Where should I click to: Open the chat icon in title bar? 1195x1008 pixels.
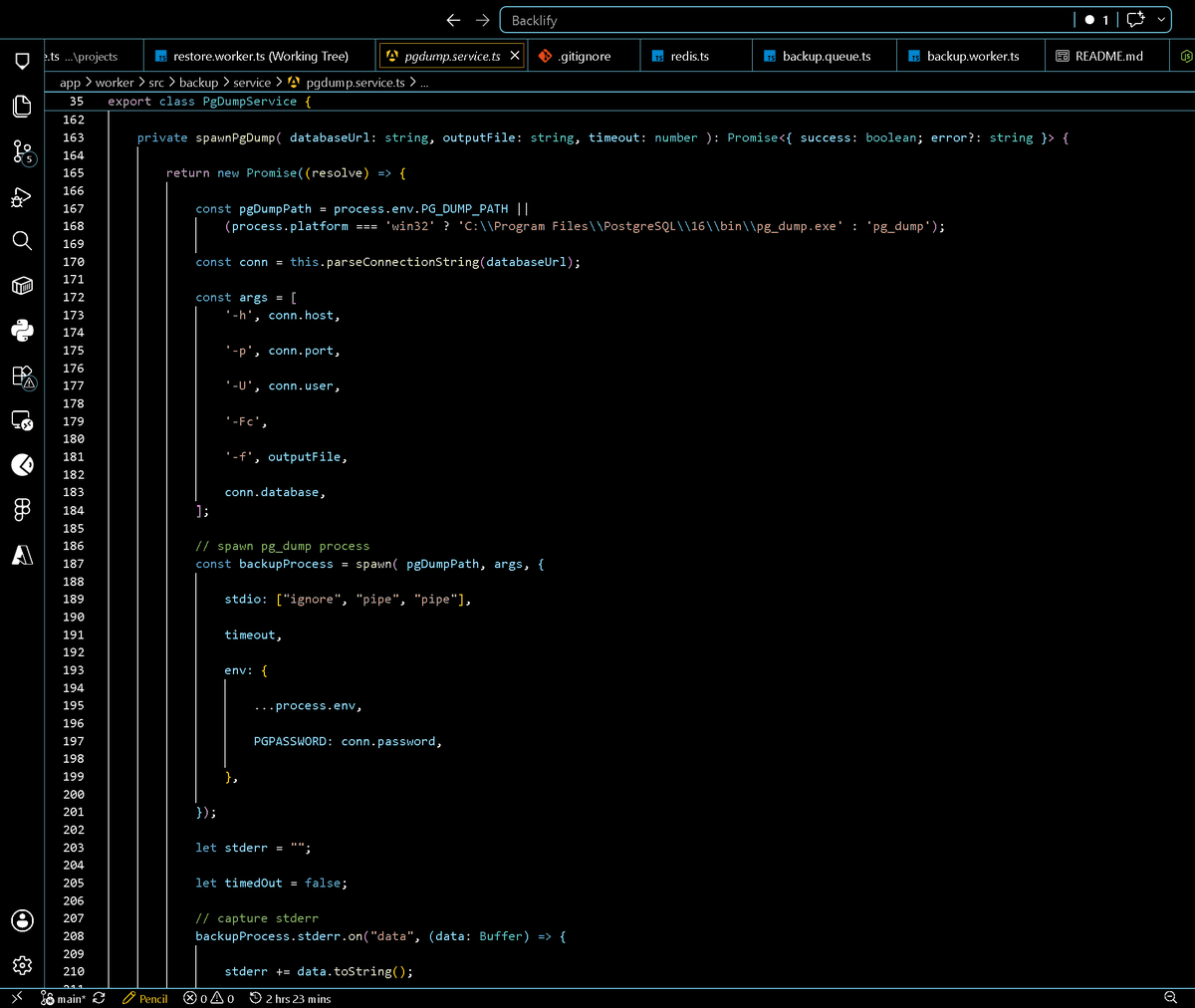pos(1135,20)
